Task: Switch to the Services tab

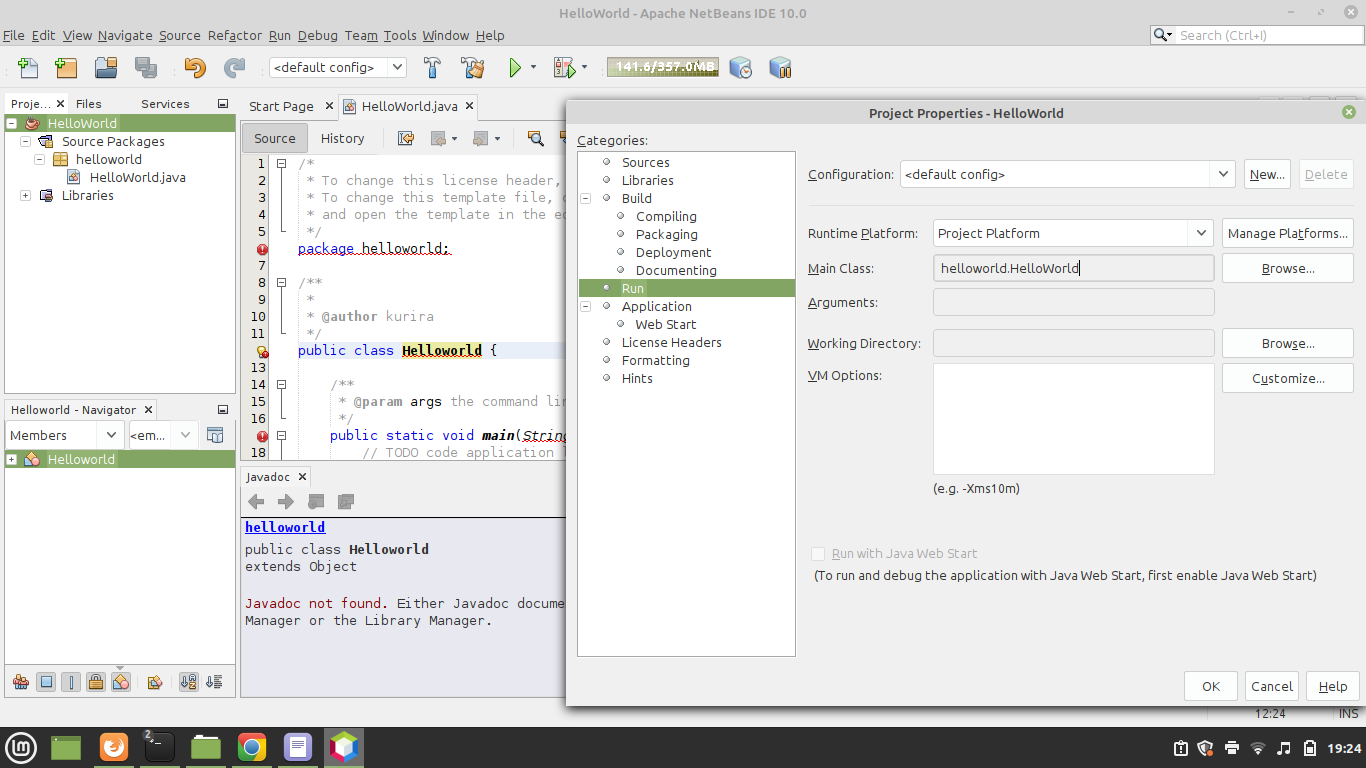Action: [165, 103]
